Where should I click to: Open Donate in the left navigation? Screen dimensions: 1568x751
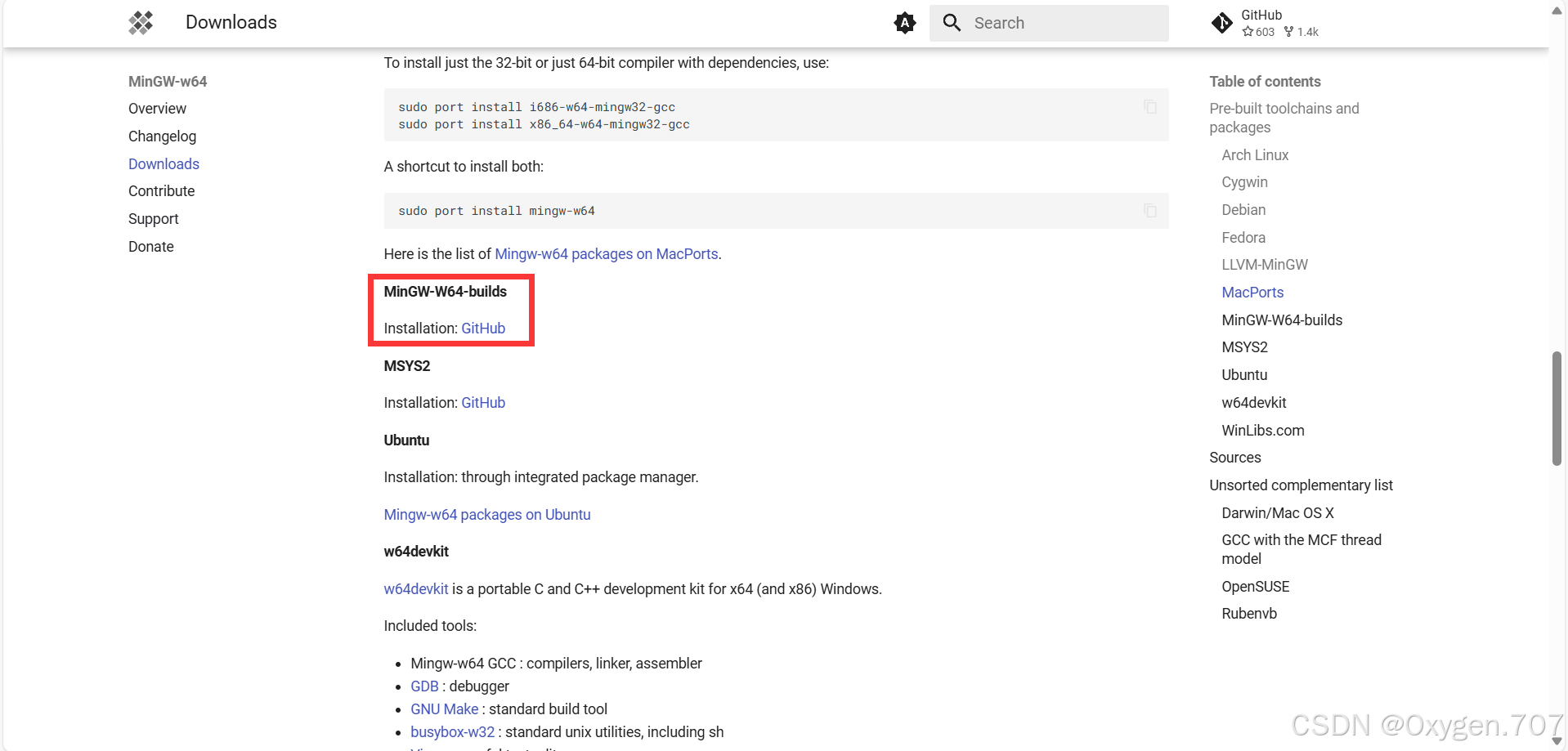[150, 247]
